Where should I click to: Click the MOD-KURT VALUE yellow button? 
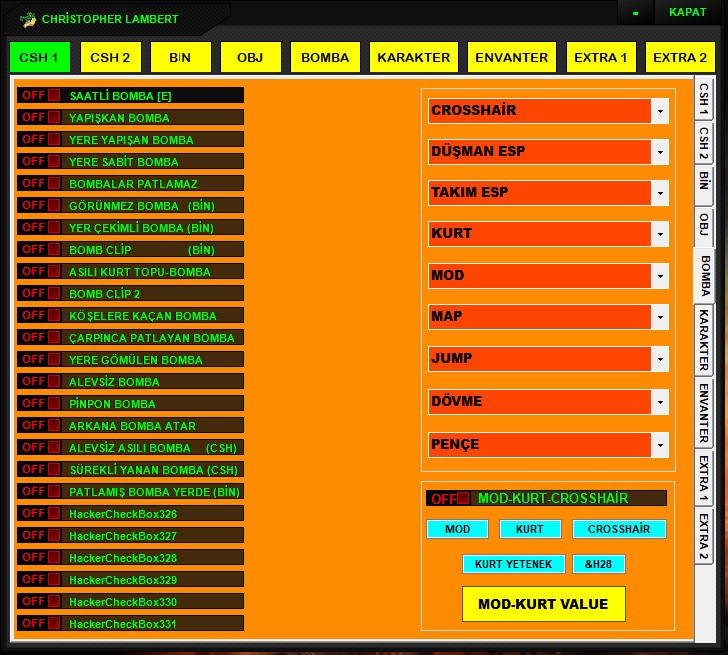[x=544, y=604]
